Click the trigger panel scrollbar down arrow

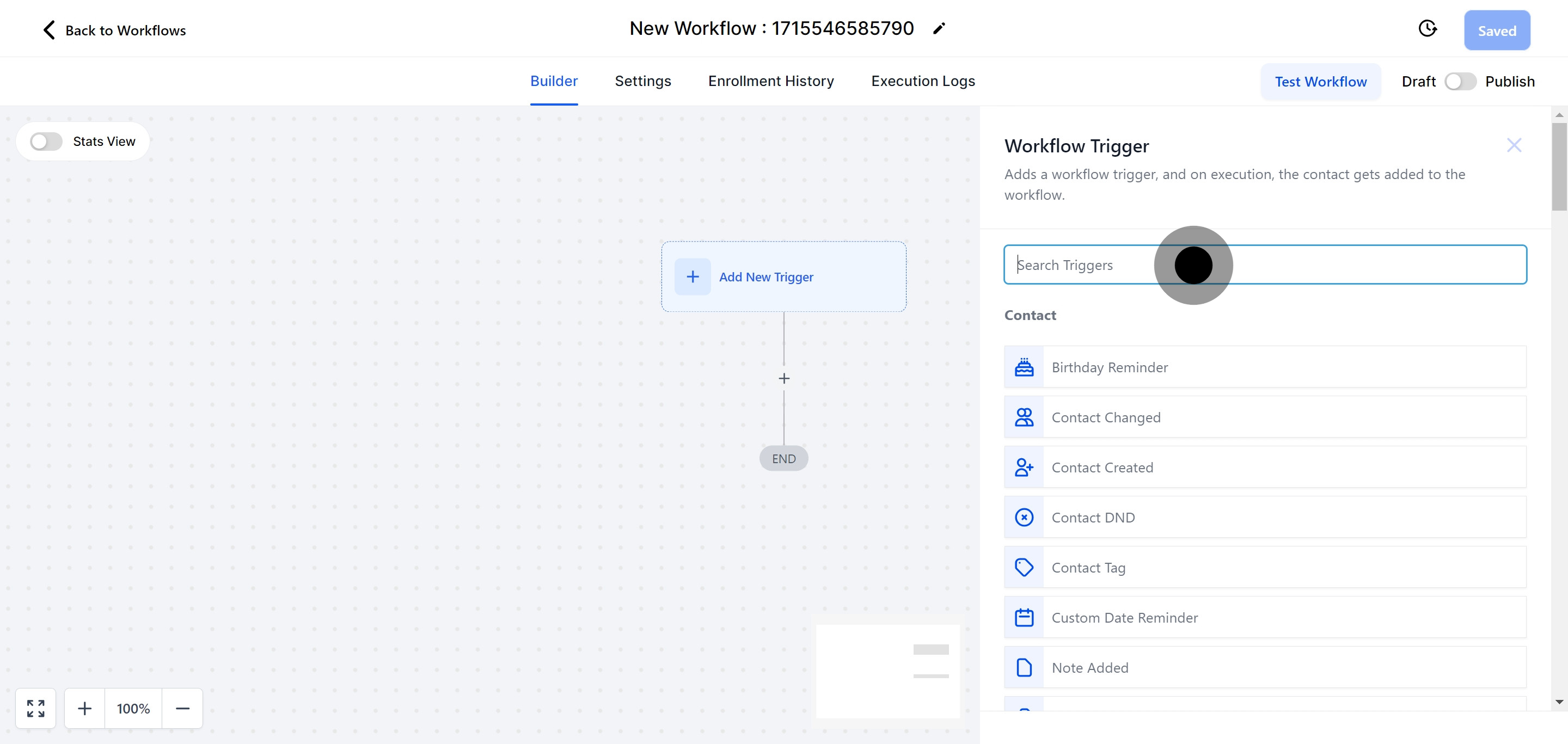1559,702
